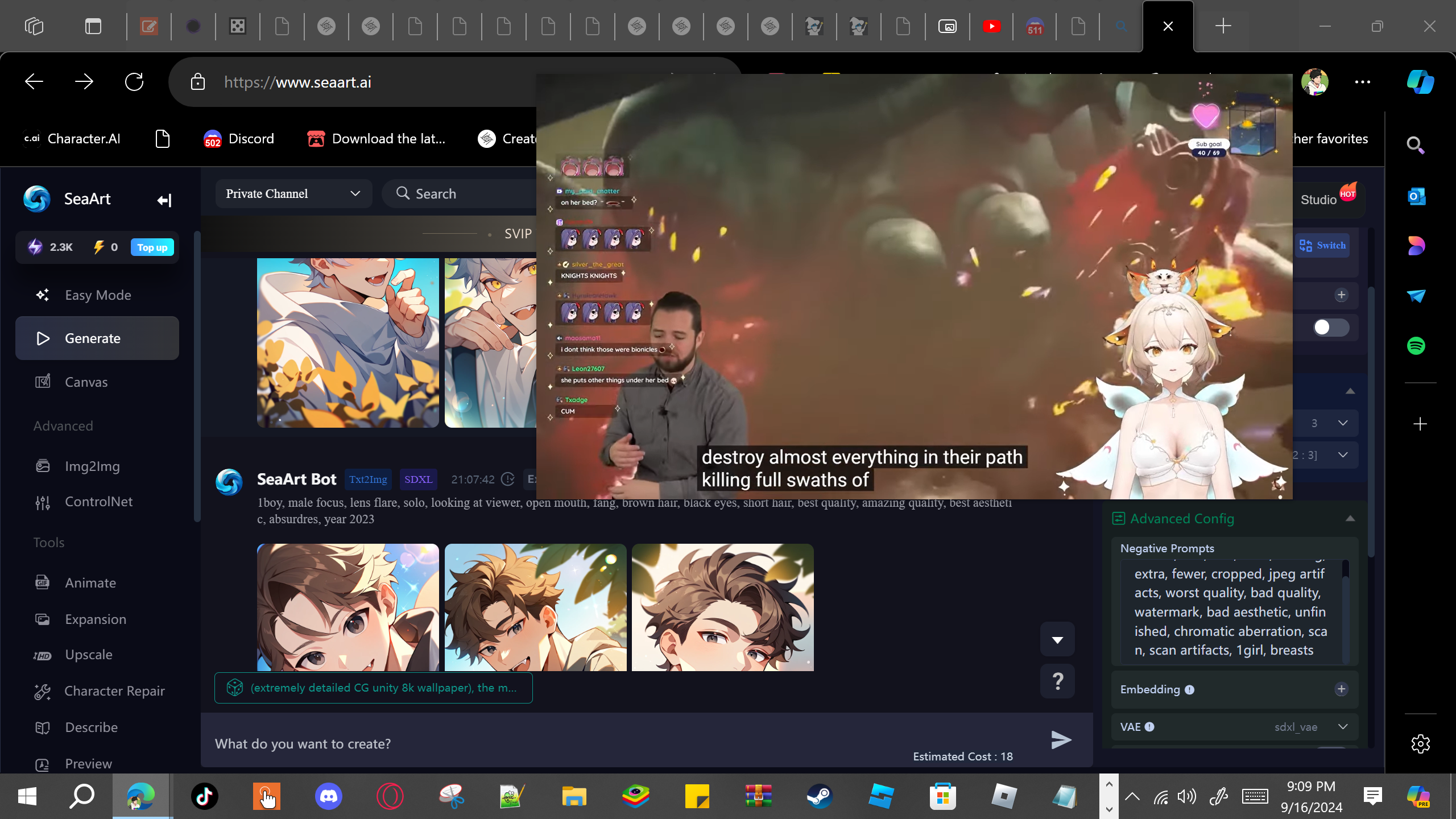Viewport: 1456px width, 819px height.
Task: Open TikTok from the taskbar
Action: [205, 796]
